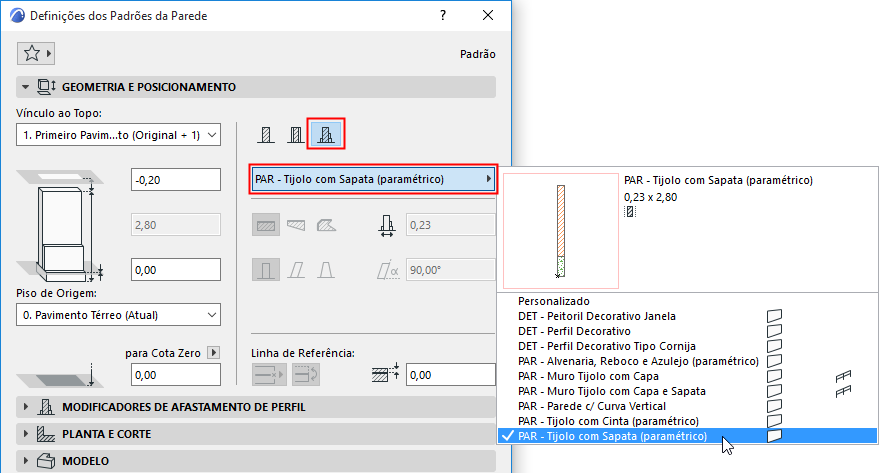The width and height of the screenshot is (880, 473).
Task: Expand the Planta e Corte section
Action: tap(25, 434)
